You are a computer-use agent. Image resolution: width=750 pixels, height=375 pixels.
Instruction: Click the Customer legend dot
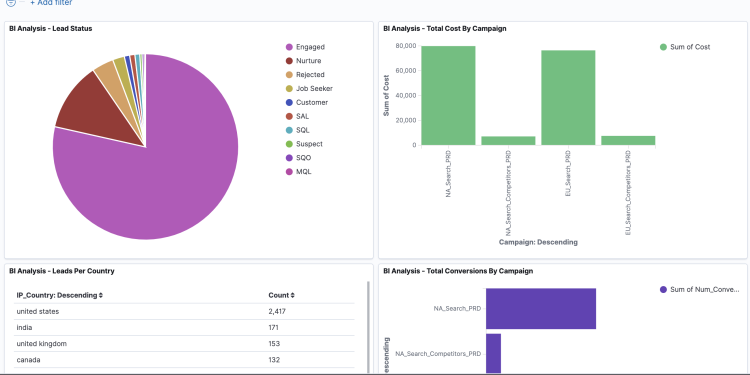289,102
